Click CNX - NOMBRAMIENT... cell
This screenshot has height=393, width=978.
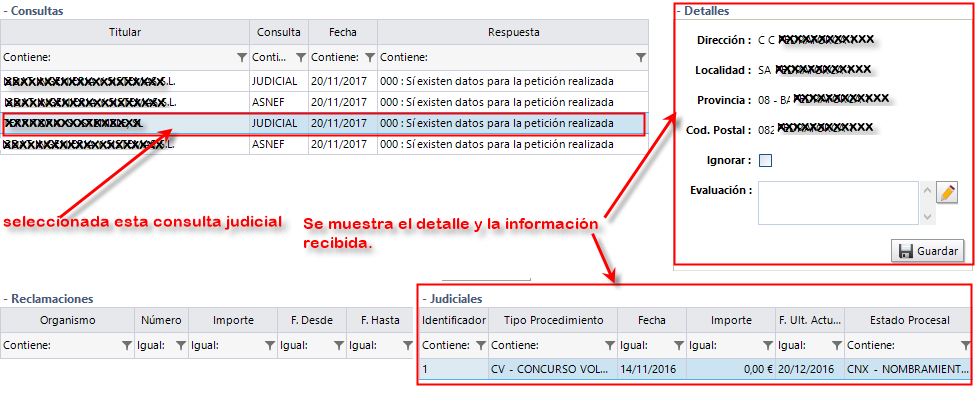(x=908, y=369)
